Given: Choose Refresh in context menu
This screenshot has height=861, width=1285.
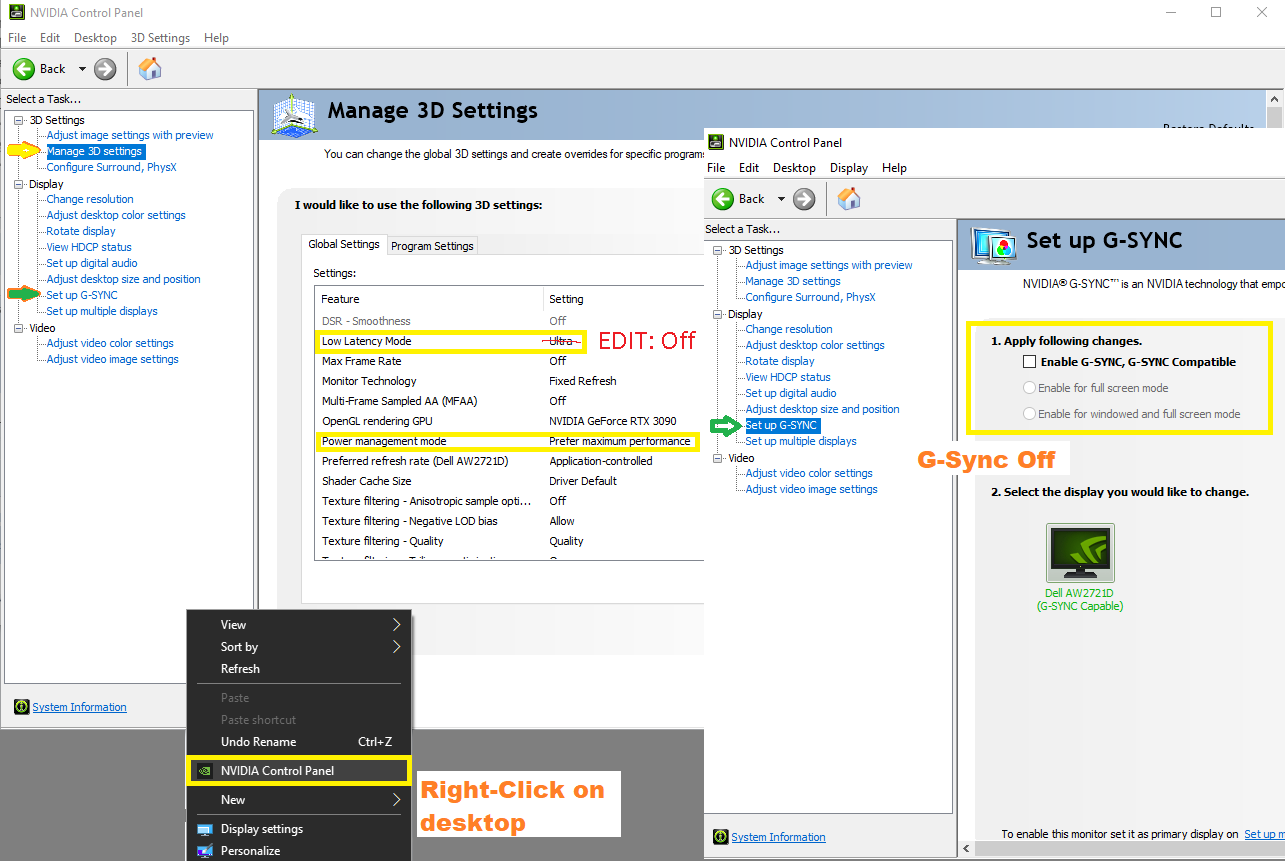Looking at the screenshot, I should (x=299, y=669).
